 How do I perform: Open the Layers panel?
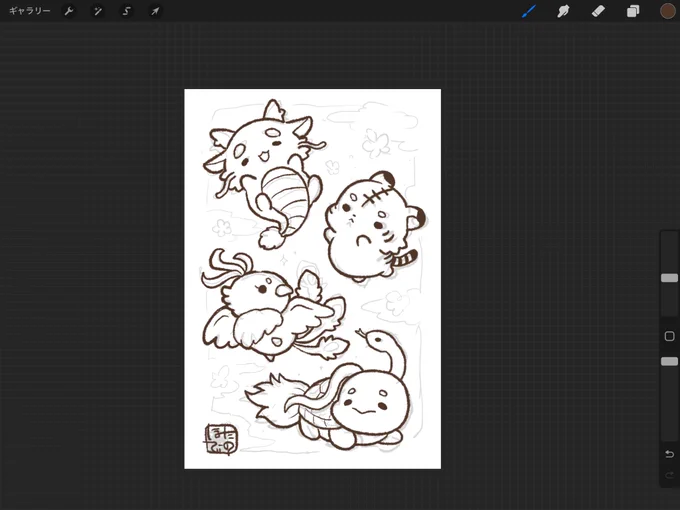point(633,11)
